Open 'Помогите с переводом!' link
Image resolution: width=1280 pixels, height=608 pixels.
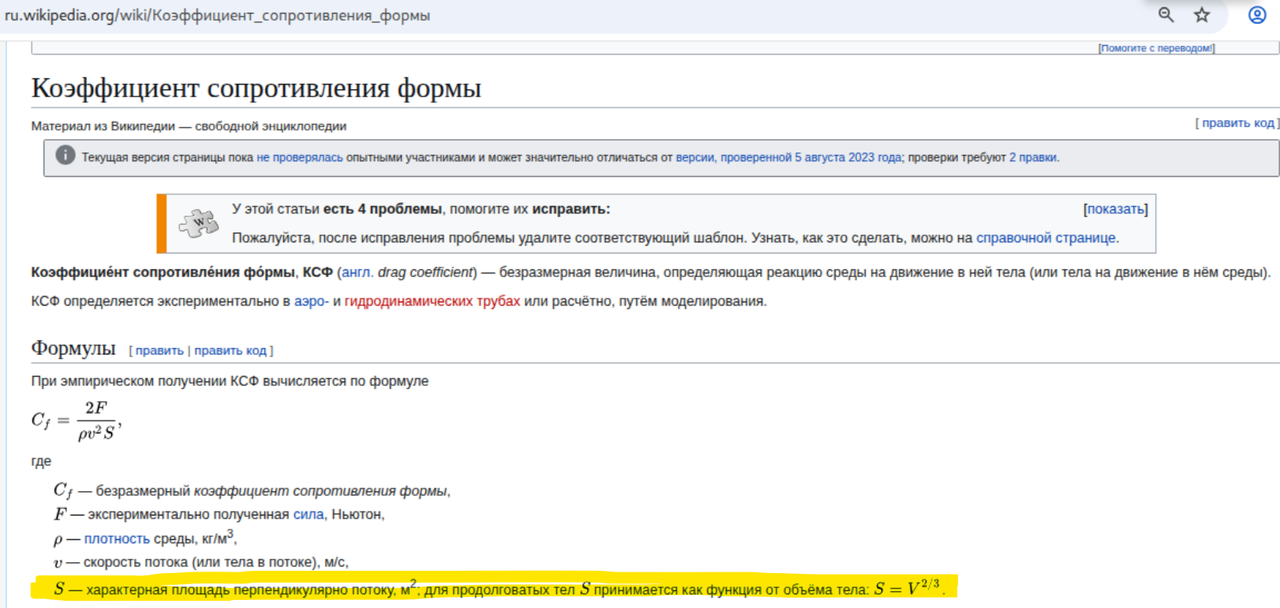1156,48
